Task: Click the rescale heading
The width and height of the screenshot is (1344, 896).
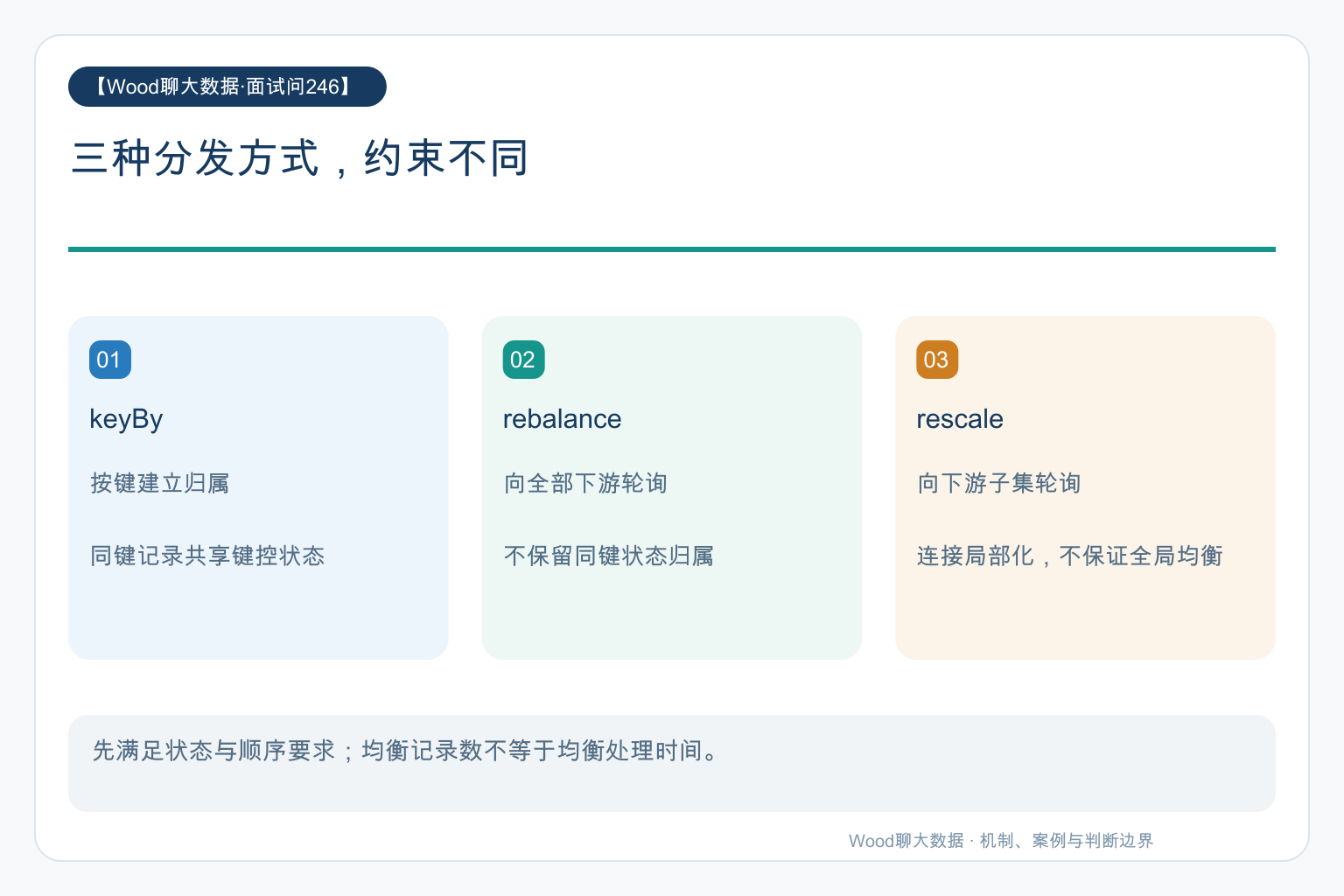Action: pos(959,419)
